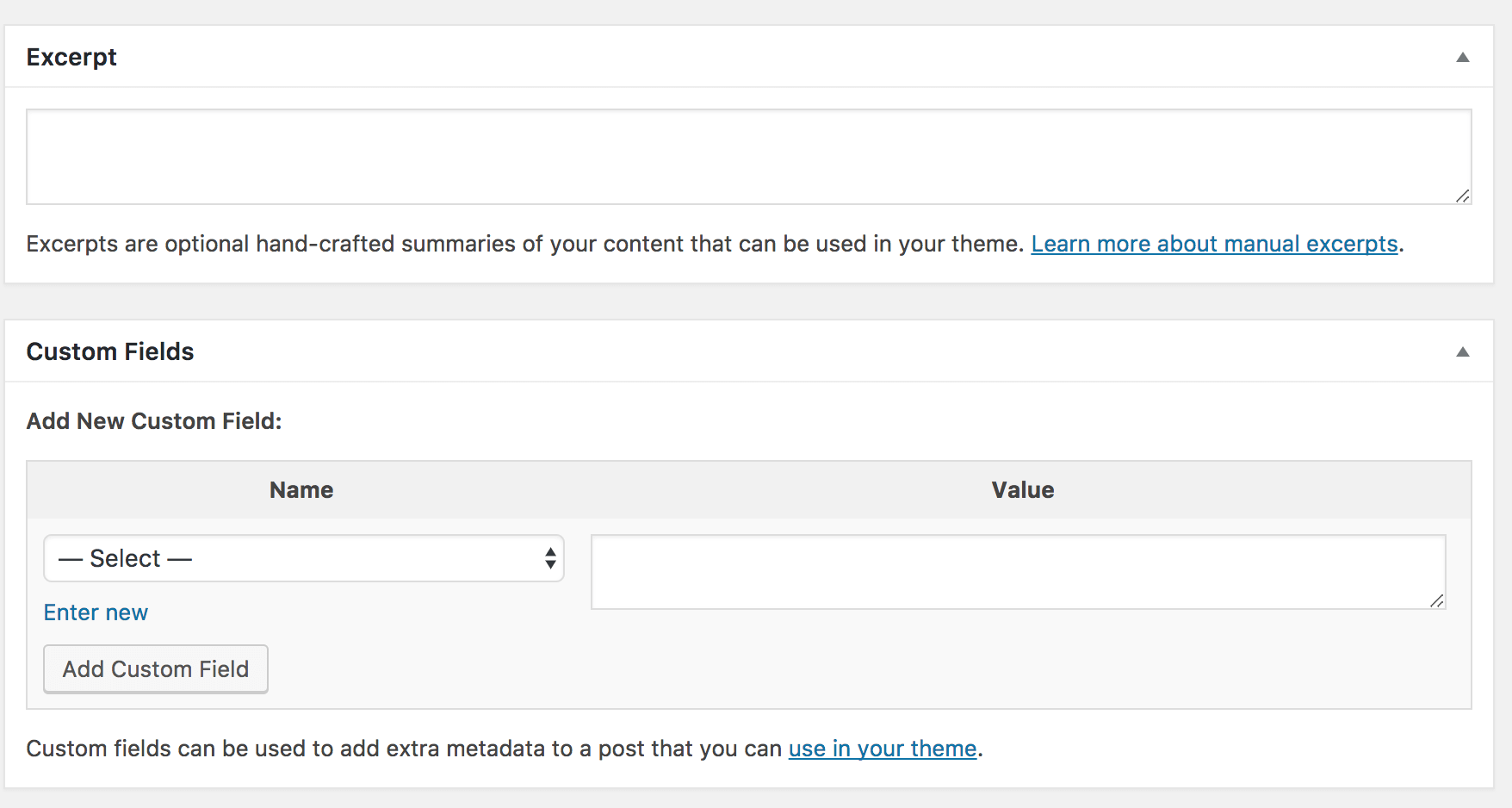Image resolution: width=1512 pixels, height=808 pixels.
Task: Click the up-down arrows on Select dropdown
Action: click(x=550, y=559)
